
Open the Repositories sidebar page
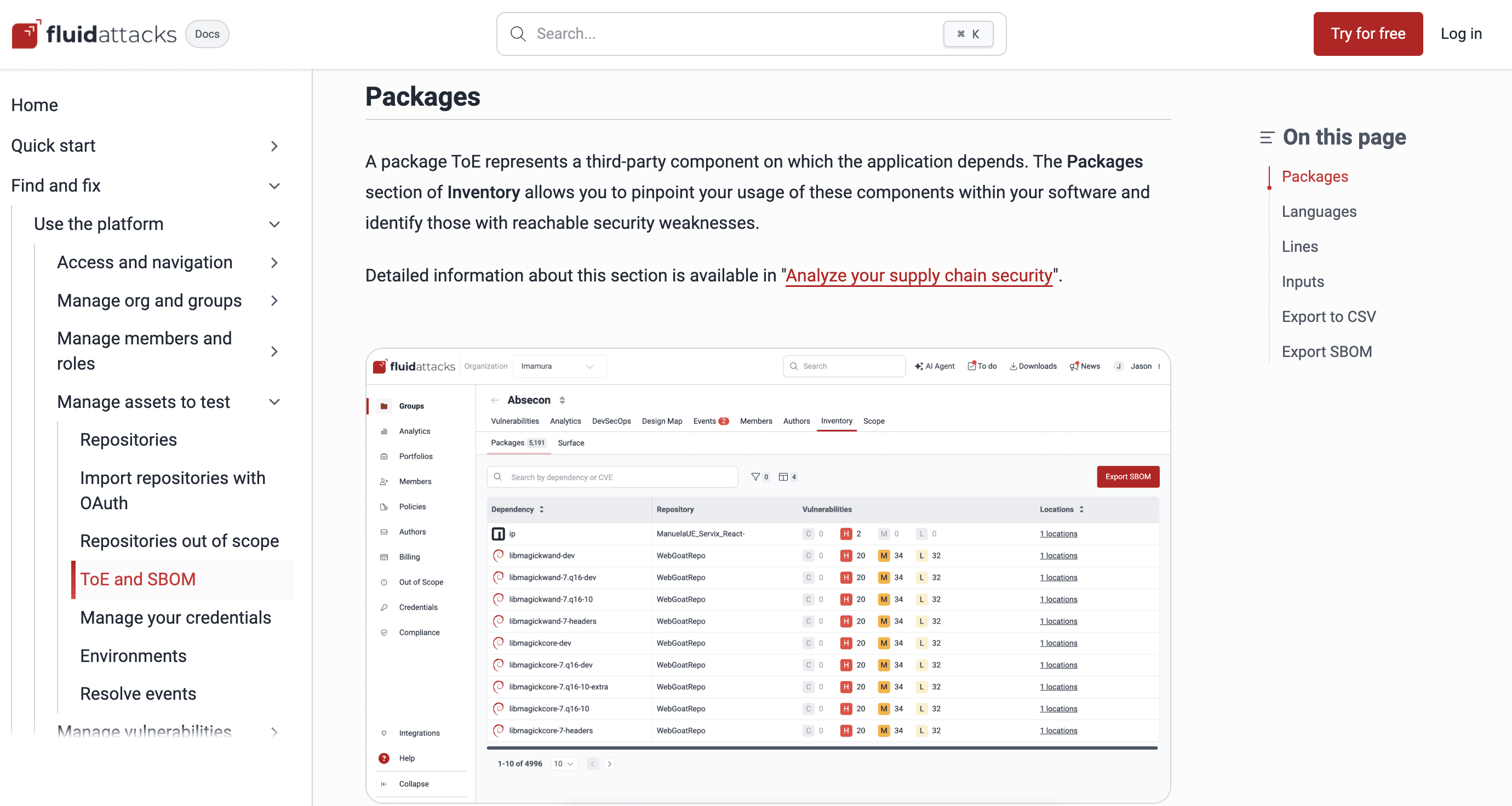point(129,440)
